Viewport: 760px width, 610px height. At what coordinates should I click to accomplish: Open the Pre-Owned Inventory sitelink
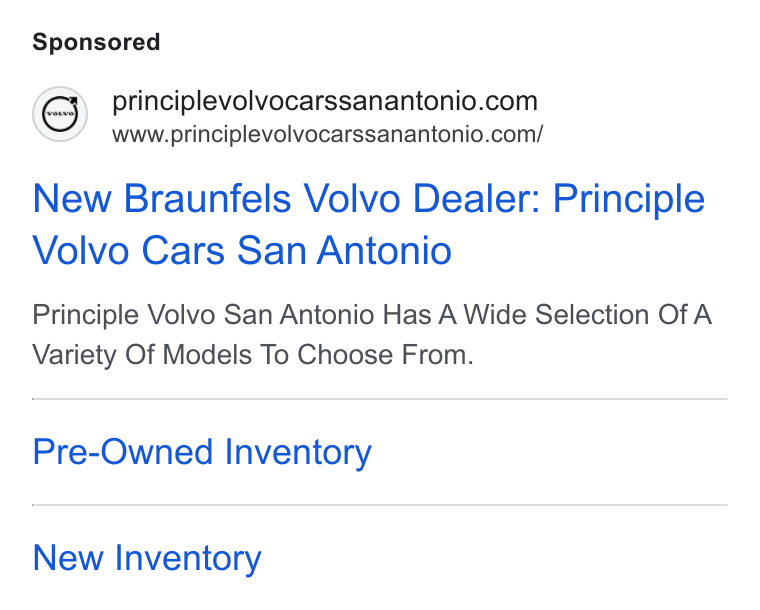[x=202, y=453]
